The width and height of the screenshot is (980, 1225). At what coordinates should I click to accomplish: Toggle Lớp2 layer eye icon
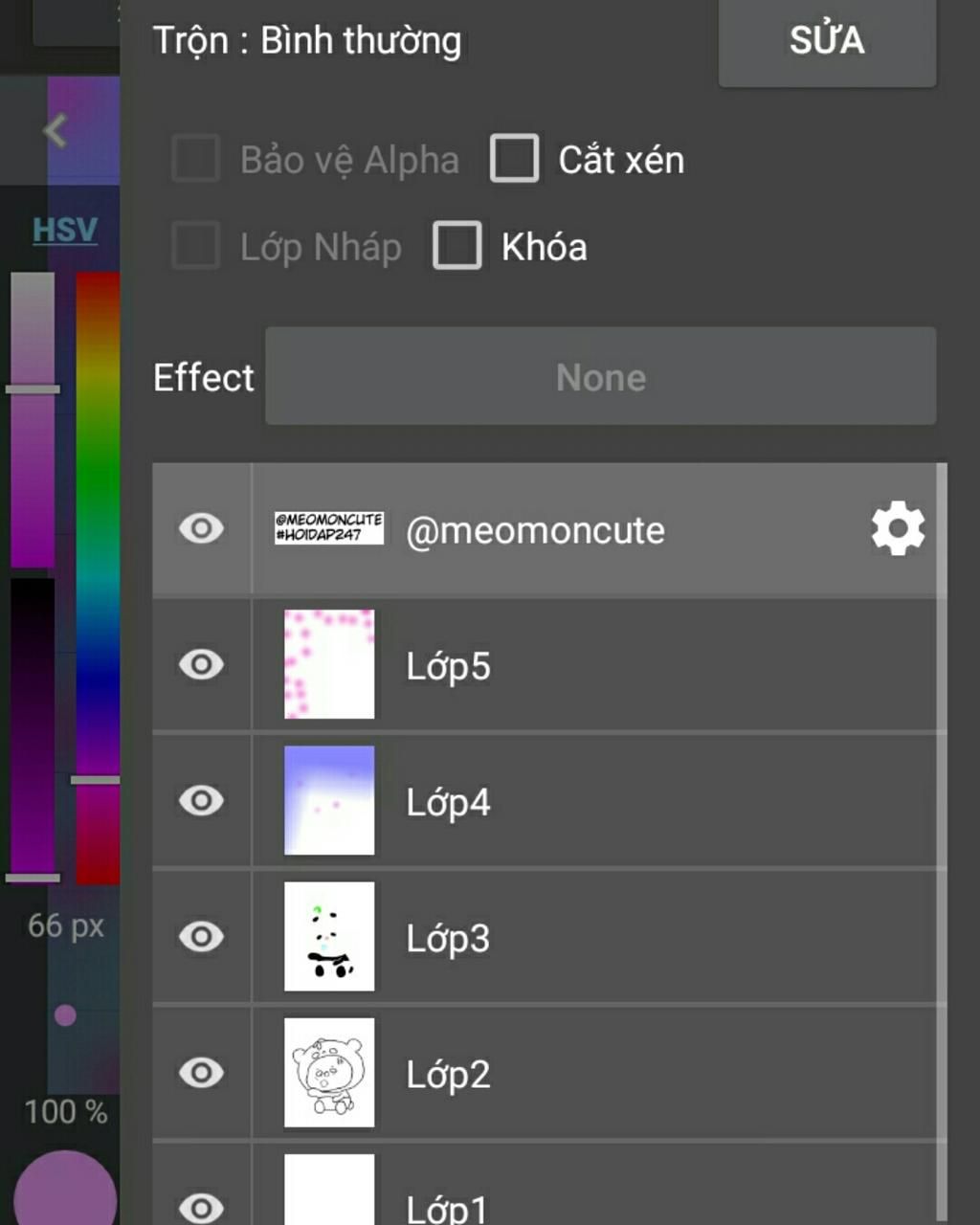pos(201,1073)
